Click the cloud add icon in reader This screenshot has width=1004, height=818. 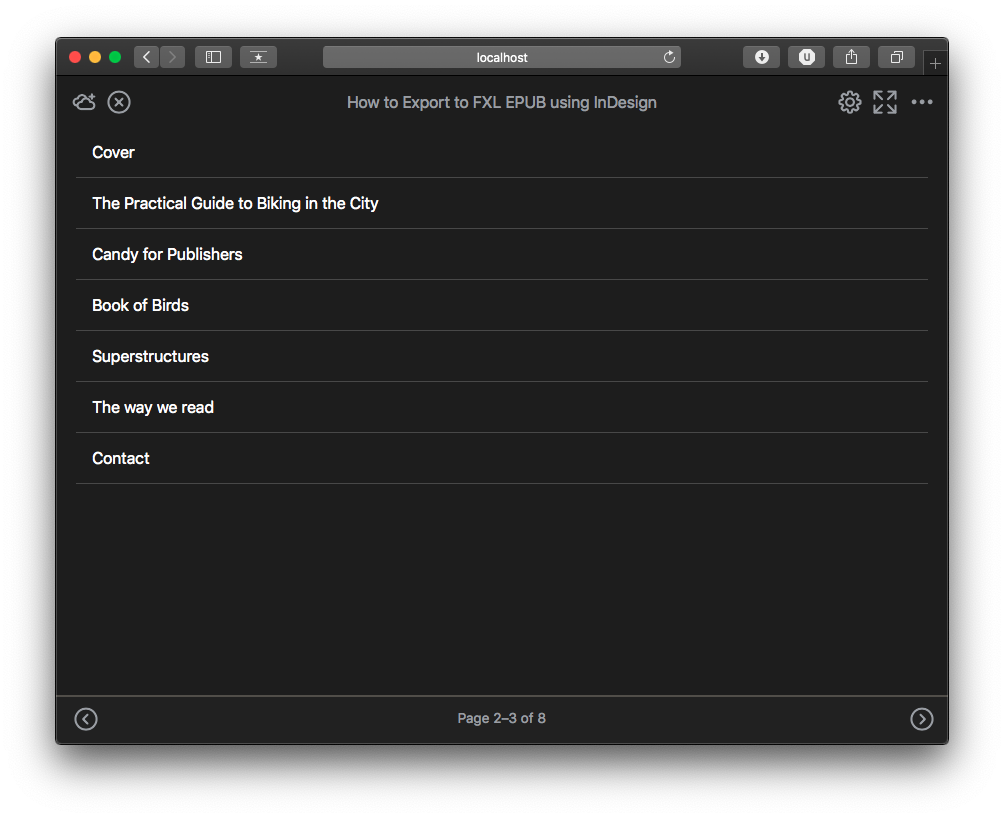coord(84,102)
